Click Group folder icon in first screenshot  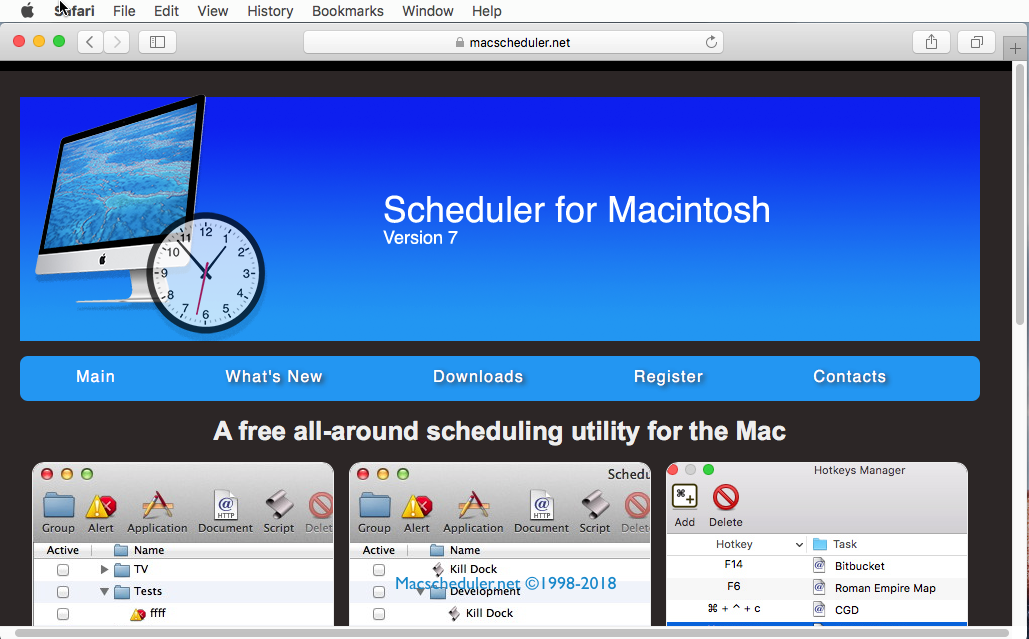click(x=58, y=513)
